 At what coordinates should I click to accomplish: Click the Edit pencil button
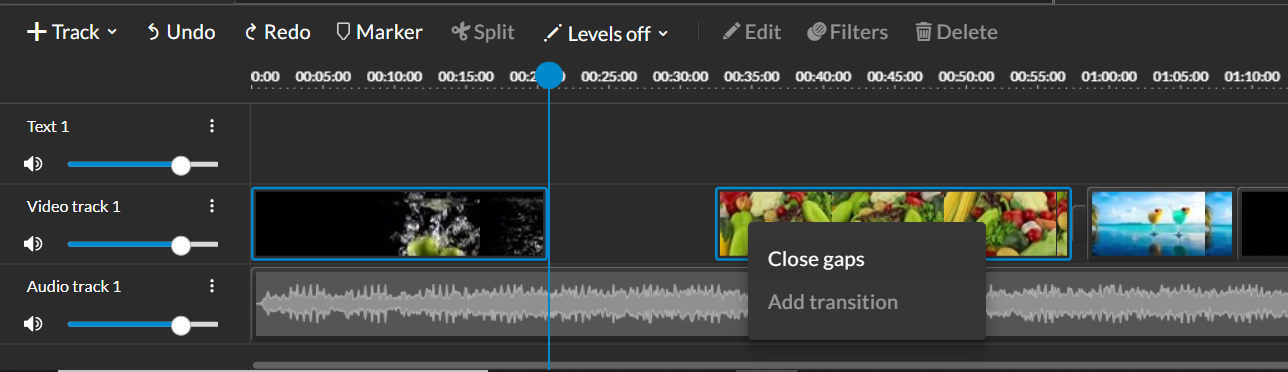click(x=751, y=32)
